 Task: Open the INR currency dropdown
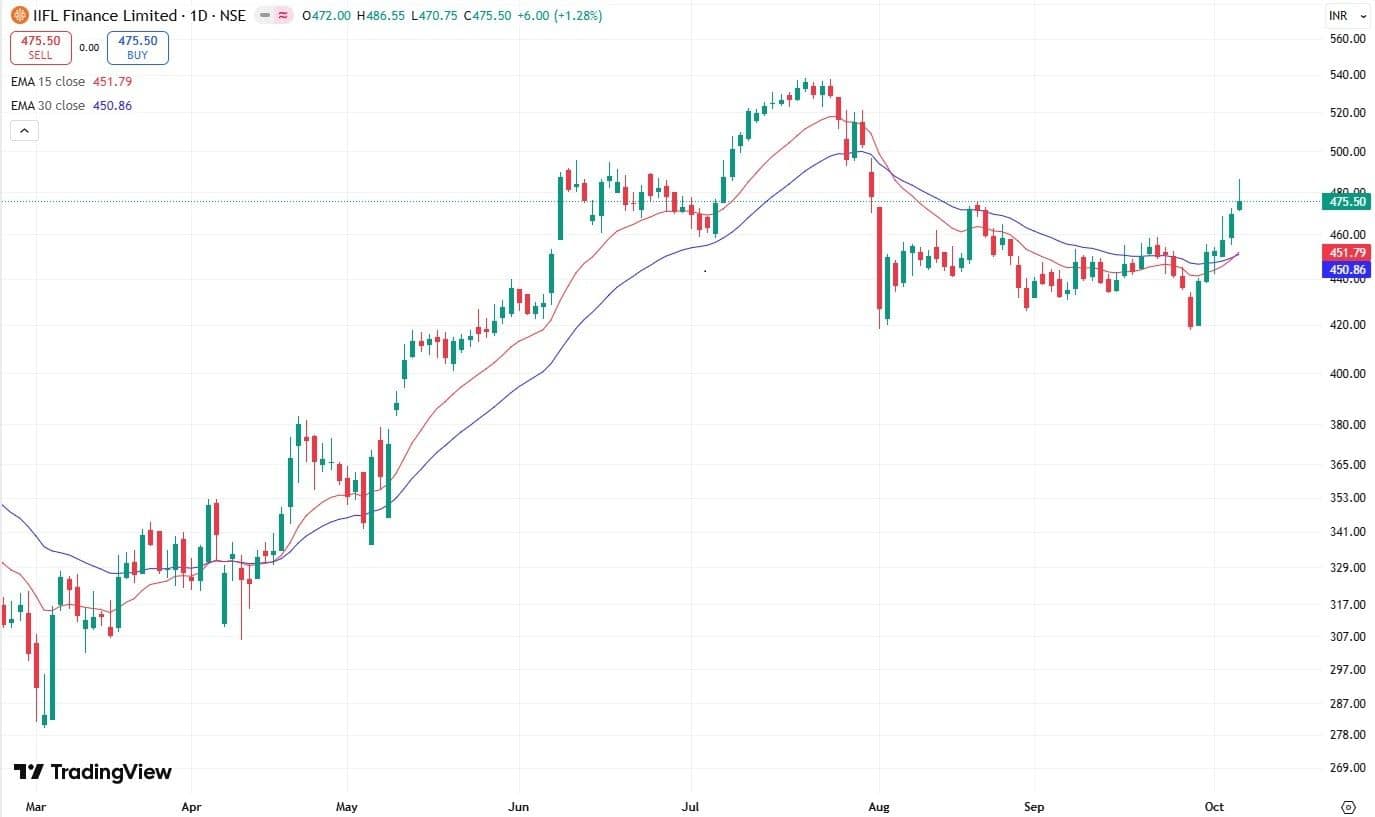(1347, 16)
